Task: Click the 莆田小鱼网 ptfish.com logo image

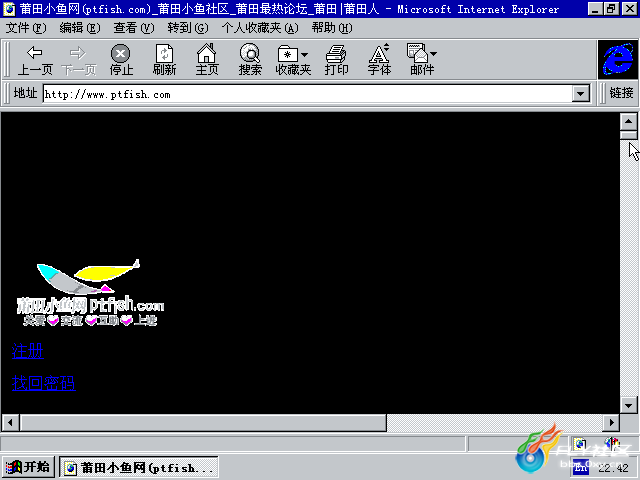Action: point(90,293)
